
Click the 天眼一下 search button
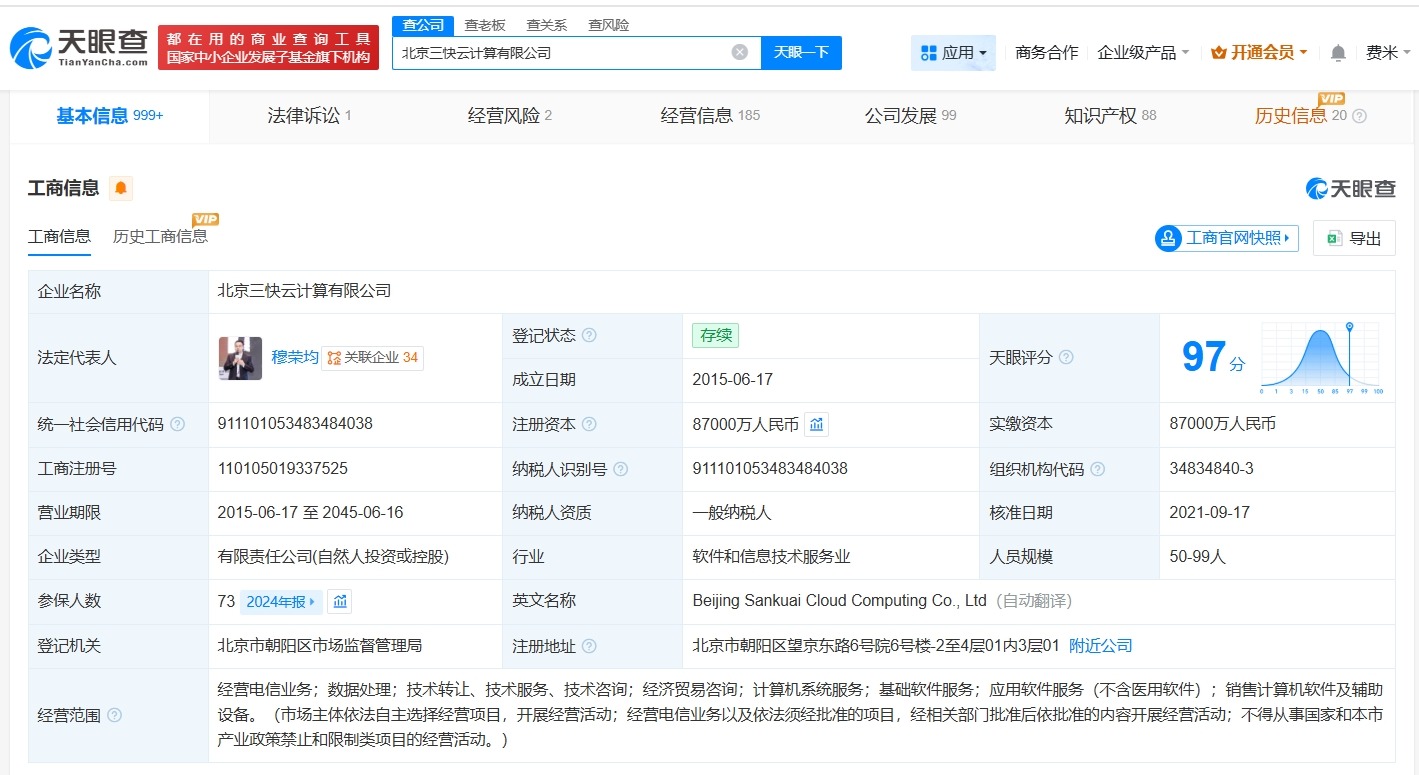[801, 51]
